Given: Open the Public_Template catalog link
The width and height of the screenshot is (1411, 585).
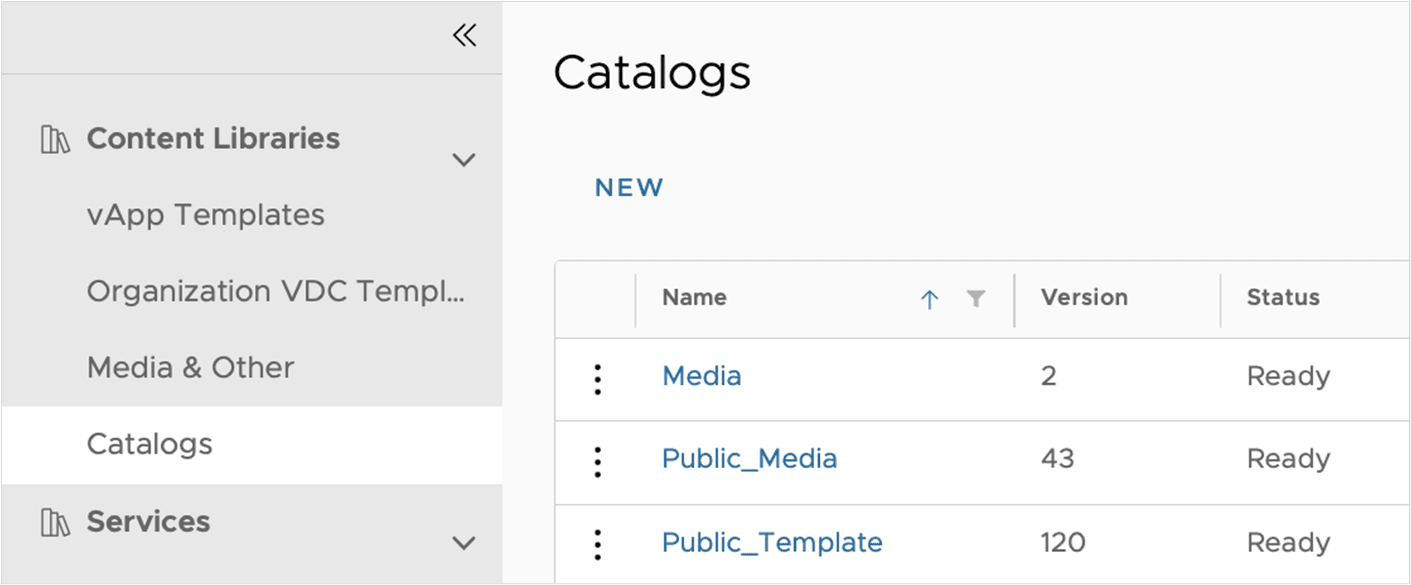Looking at the screenshot, I should point(772,543).
